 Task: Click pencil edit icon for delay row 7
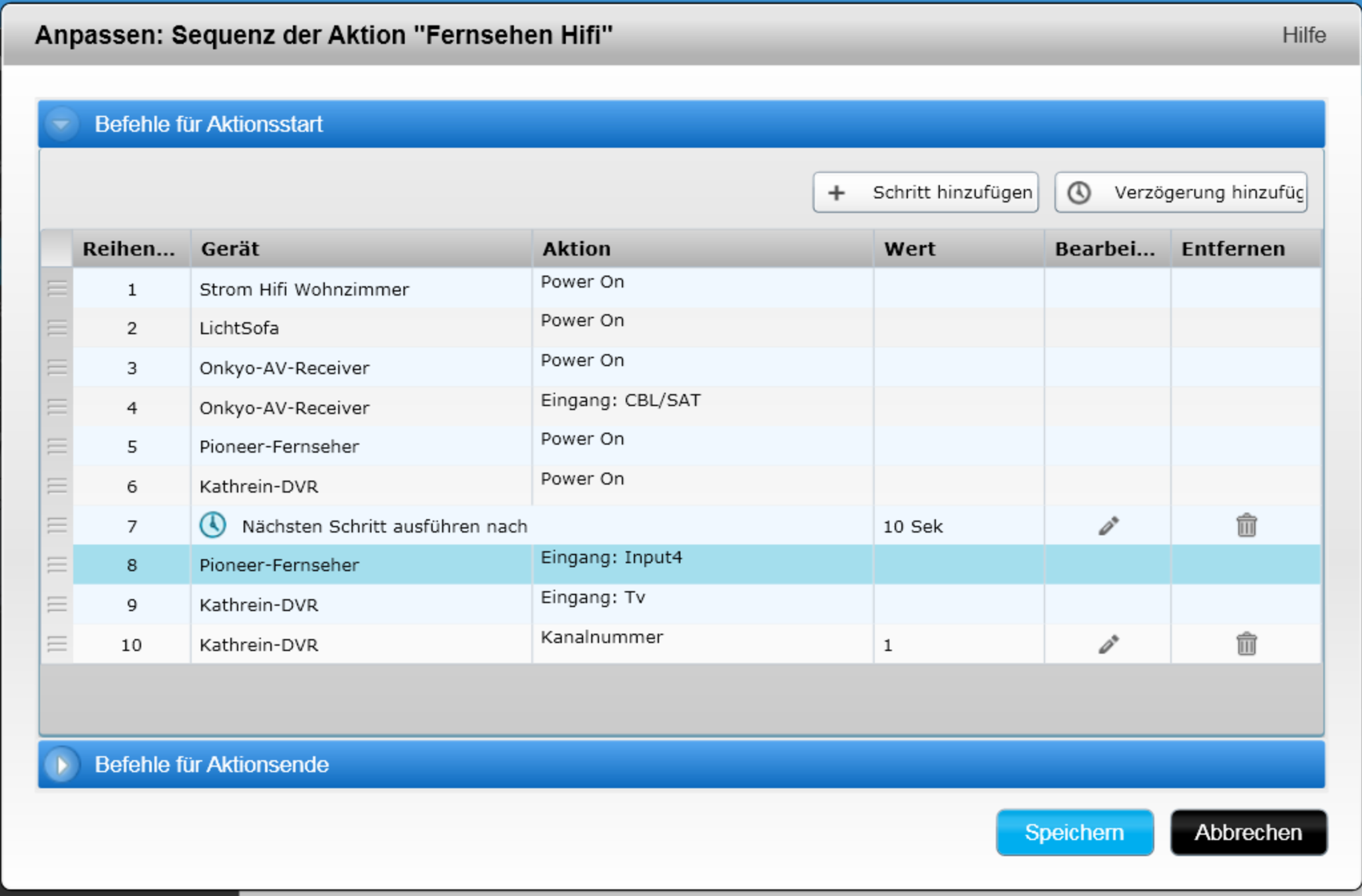tap(1108, 526)
